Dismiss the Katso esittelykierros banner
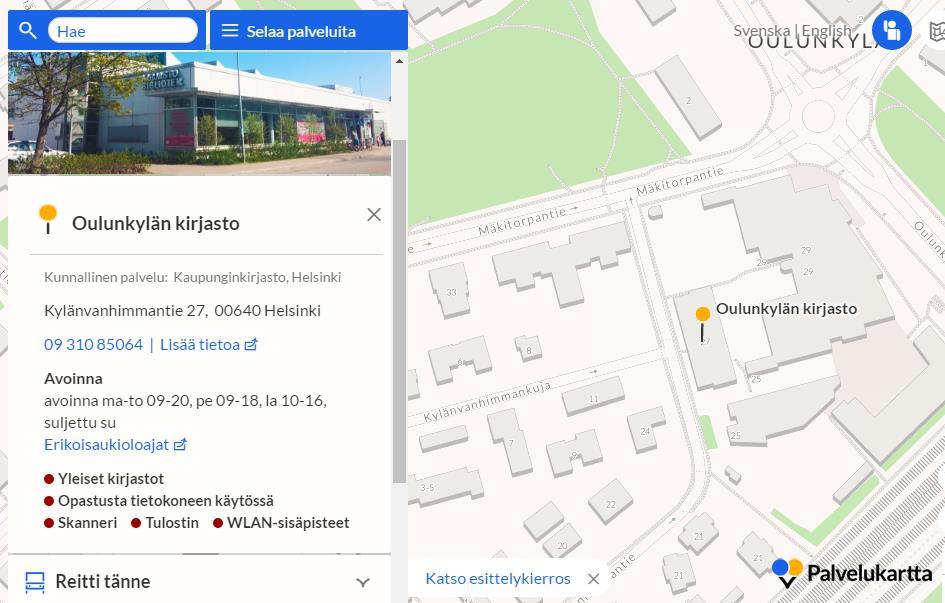The image size is (945, 603). click(x=594, y=579)
